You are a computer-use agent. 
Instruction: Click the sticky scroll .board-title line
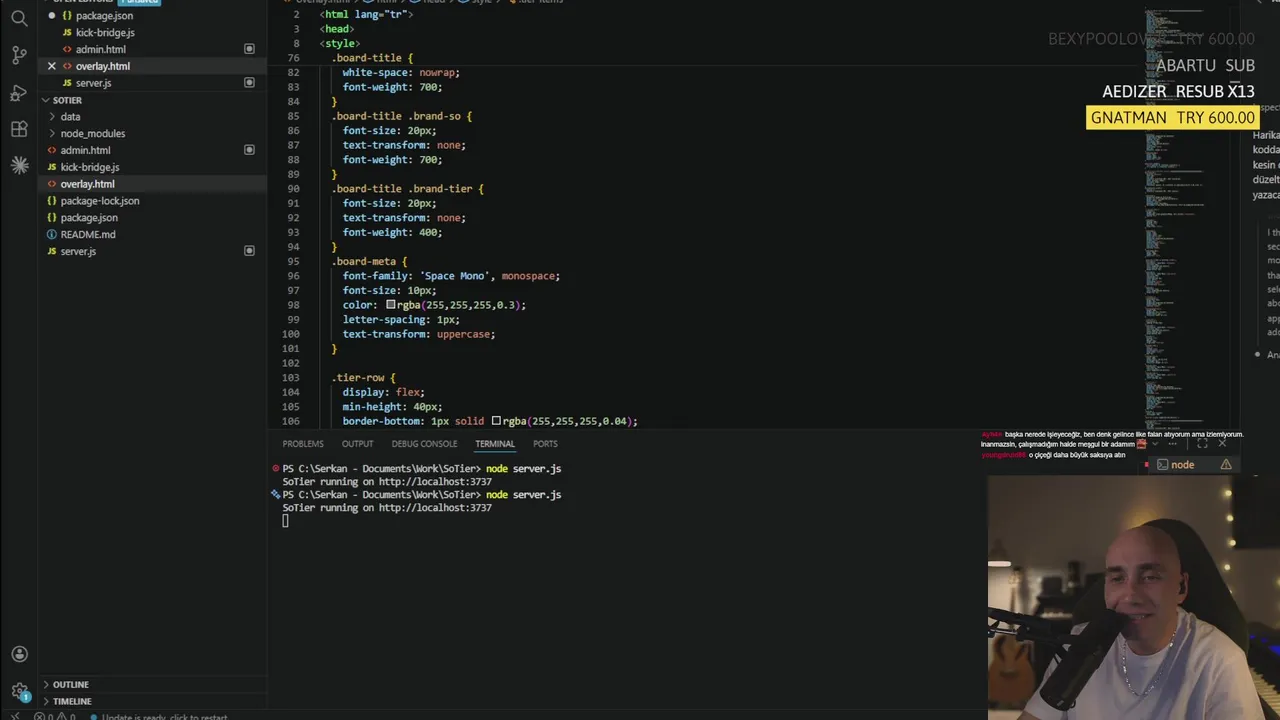click(x=374, y=58)
